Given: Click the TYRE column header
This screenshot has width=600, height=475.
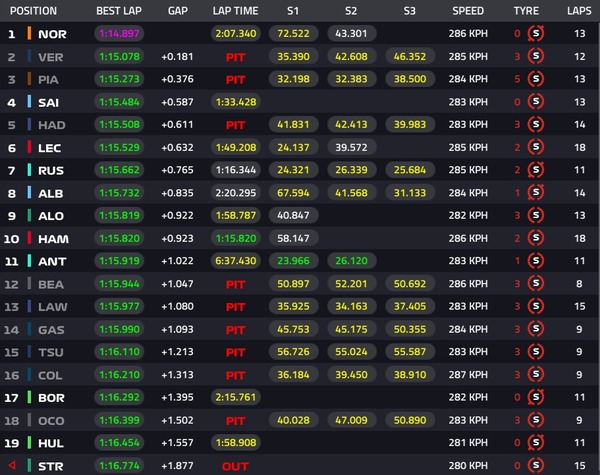Looking at the screenshot, I should click(526, 11).
